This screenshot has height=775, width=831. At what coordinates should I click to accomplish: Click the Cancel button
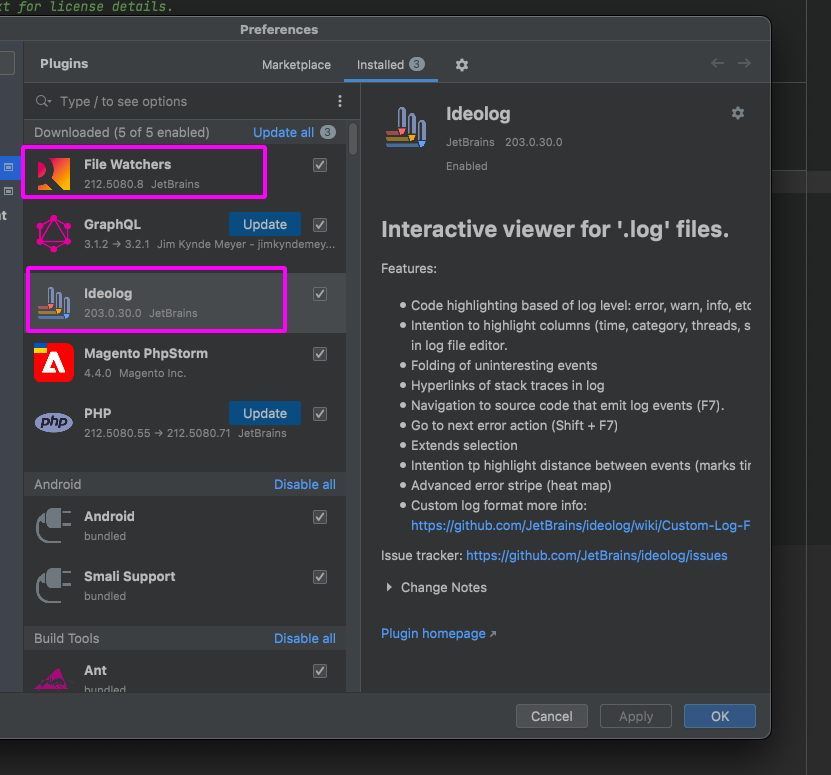coord(552,716)
